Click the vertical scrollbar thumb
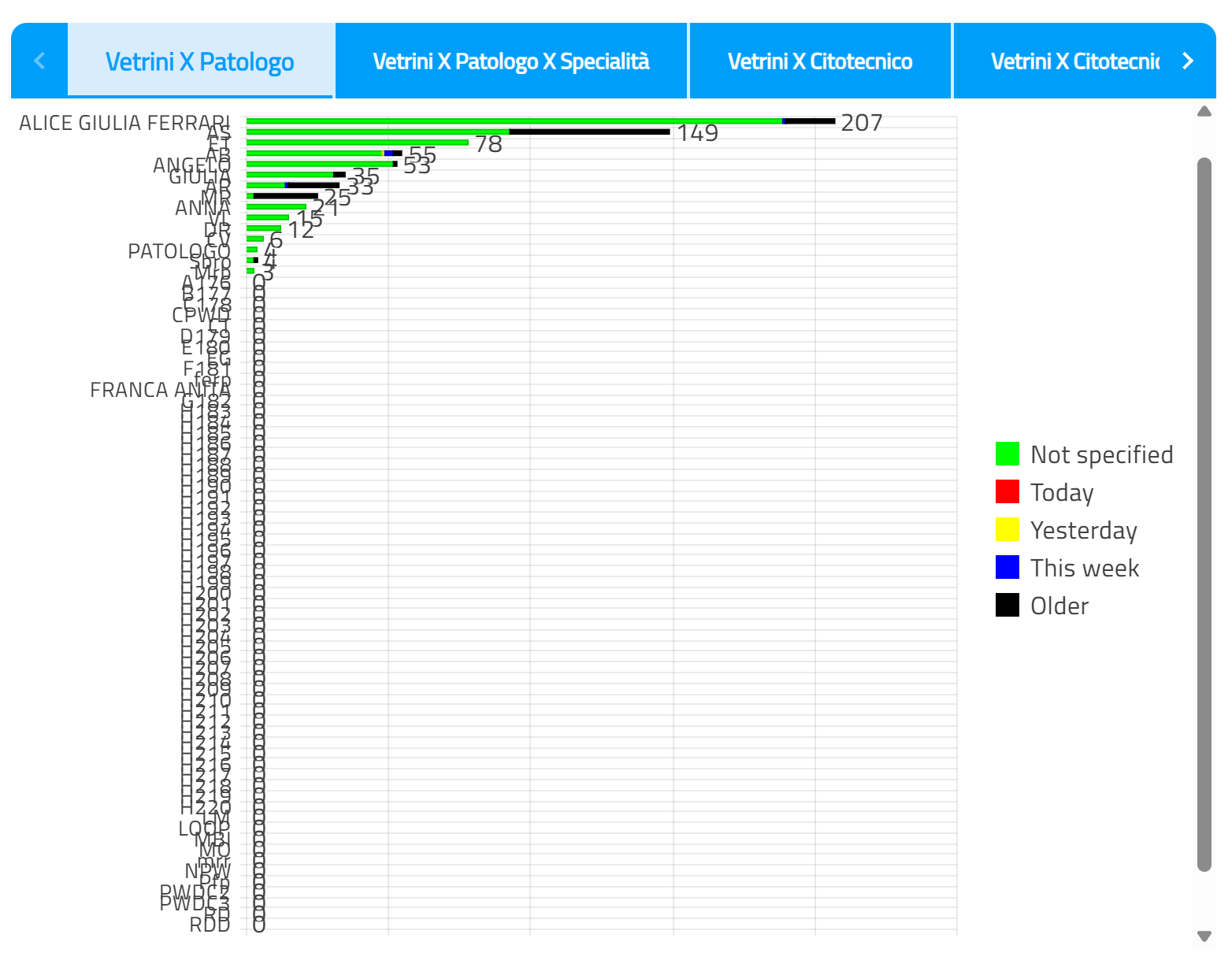 (1204, 515)
